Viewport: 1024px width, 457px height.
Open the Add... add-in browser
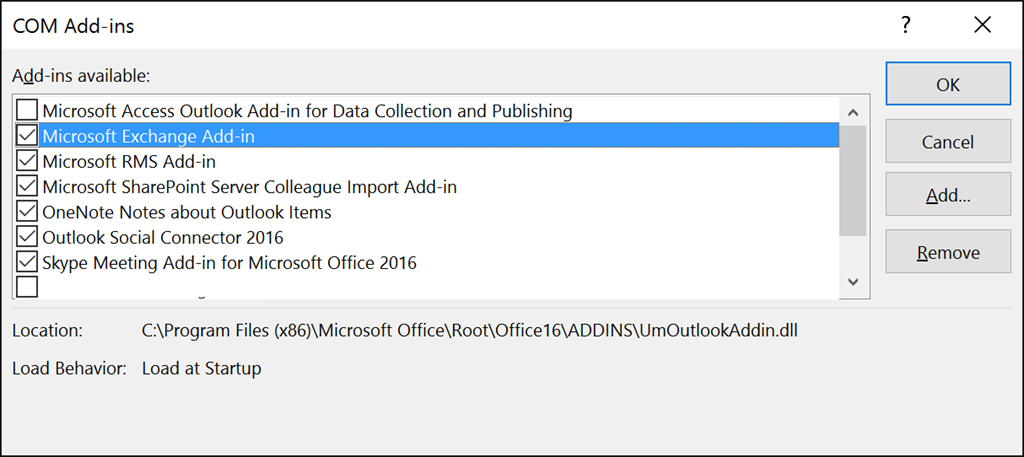[x=947, y=196]
